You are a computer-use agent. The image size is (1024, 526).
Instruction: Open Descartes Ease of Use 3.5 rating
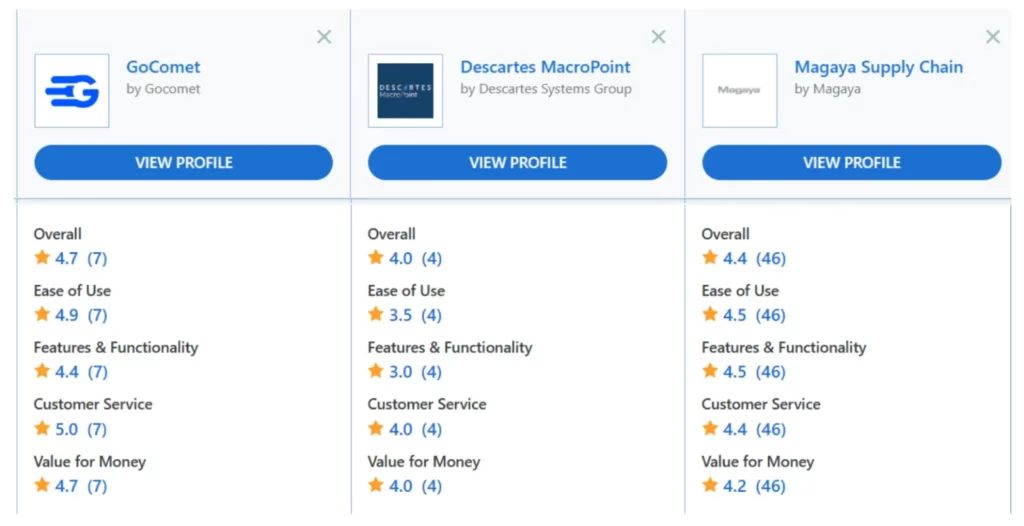[x=415, y=316]
